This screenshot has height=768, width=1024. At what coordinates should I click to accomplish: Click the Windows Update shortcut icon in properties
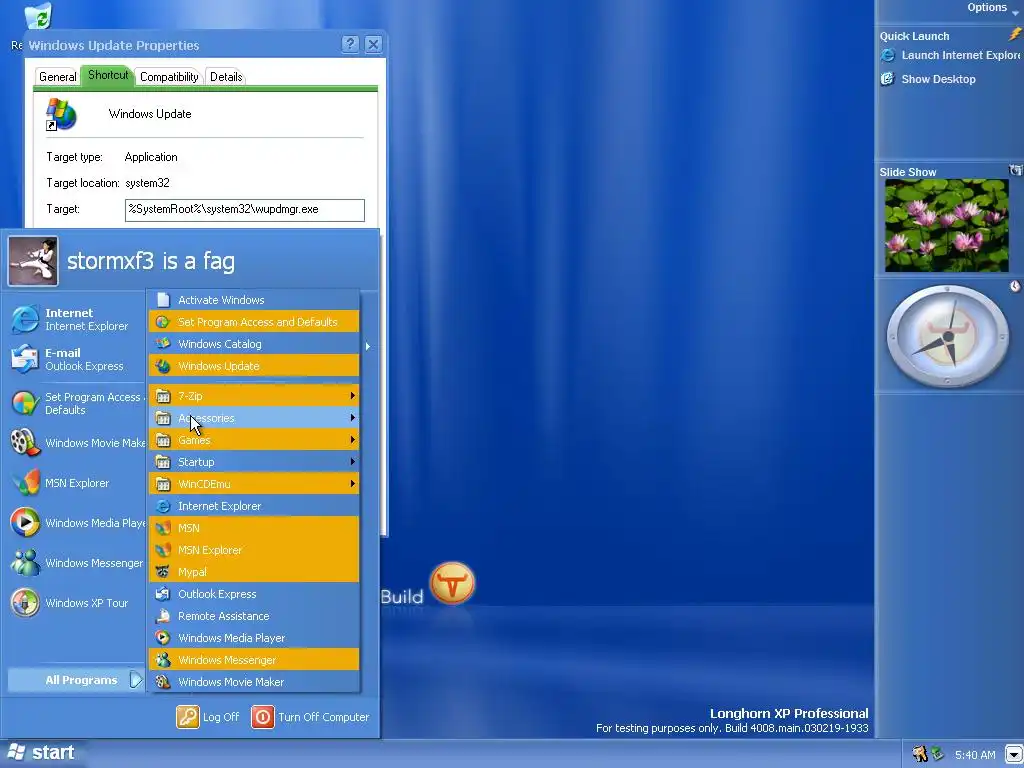(61, 114)
